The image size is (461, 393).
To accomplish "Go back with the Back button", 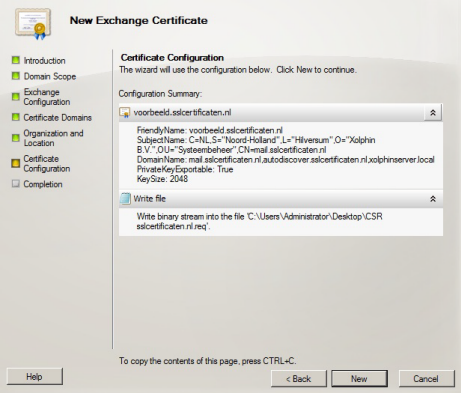I will coord(299,379).
